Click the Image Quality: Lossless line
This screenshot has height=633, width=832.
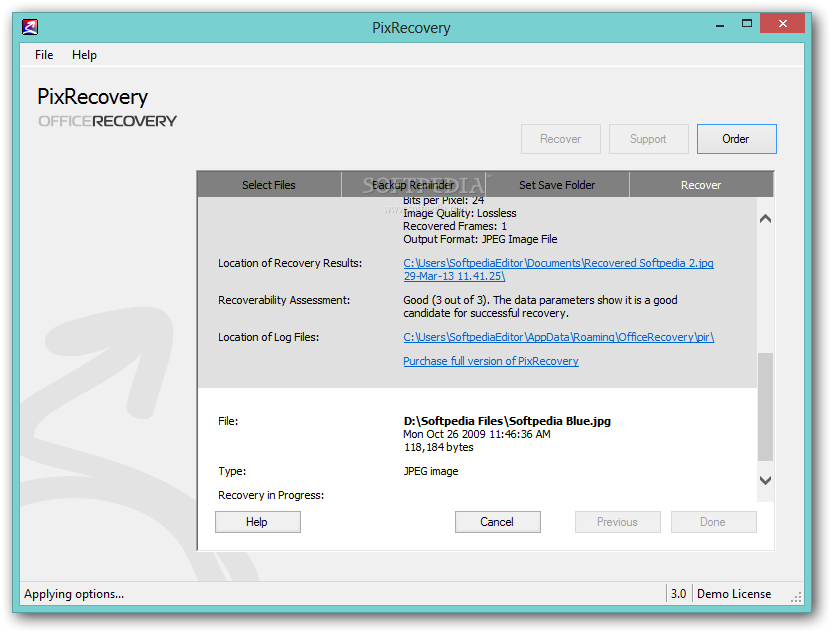pyautogui.click(x=460, y=213)
